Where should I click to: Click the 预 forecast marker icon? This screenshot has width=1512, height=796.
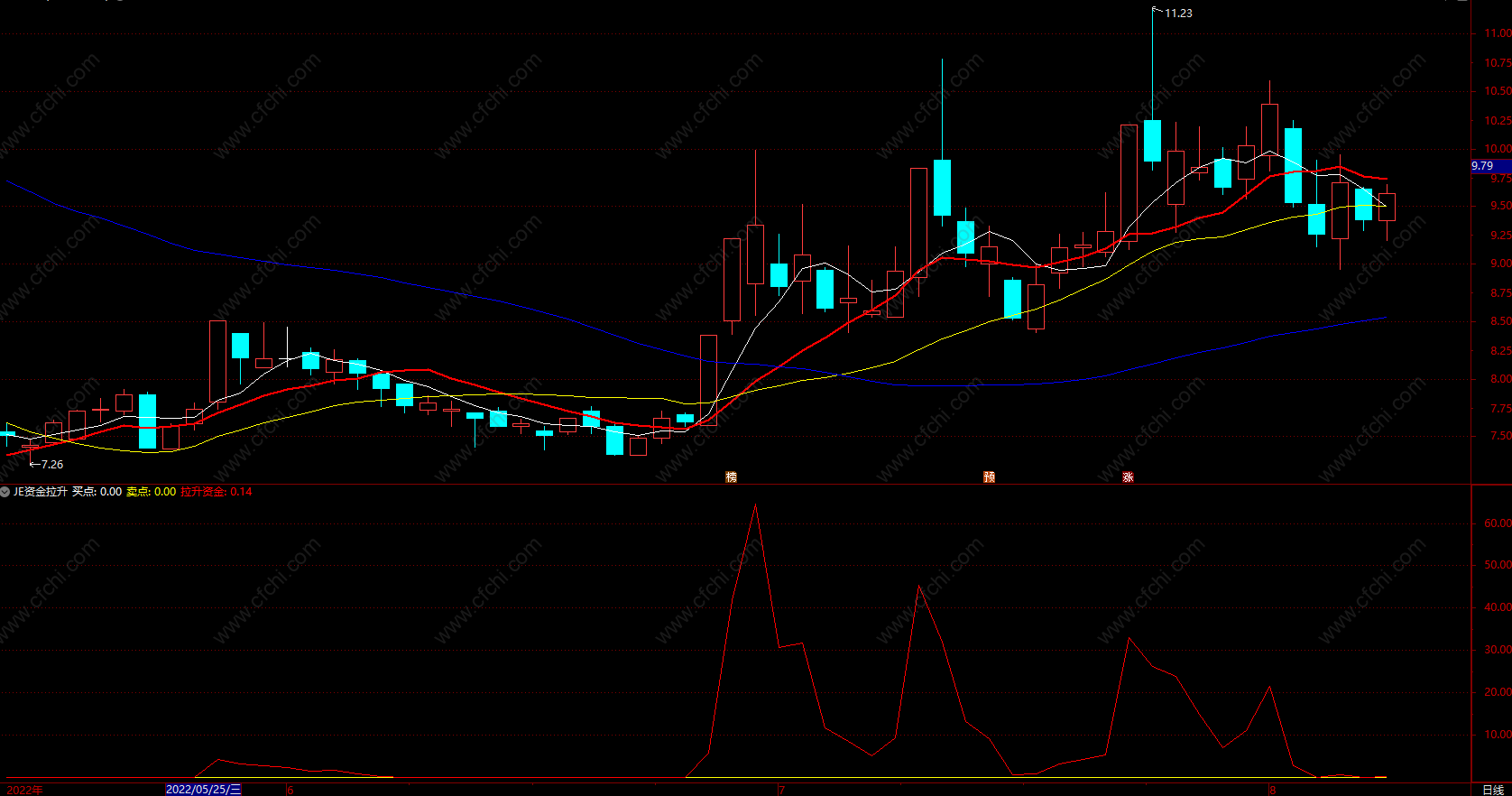(x=989, y=477)
